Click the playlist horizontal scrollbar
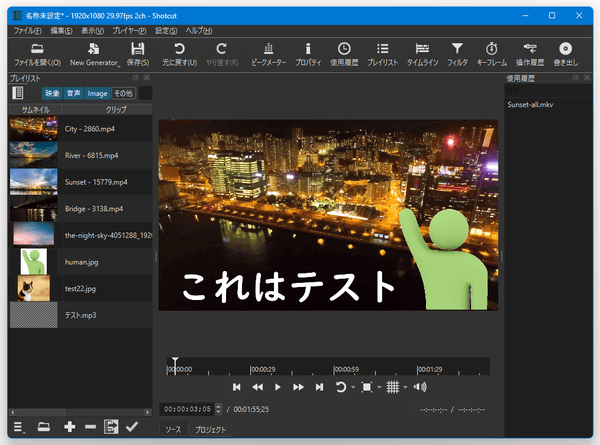600x445 pixels. [80, 412]
